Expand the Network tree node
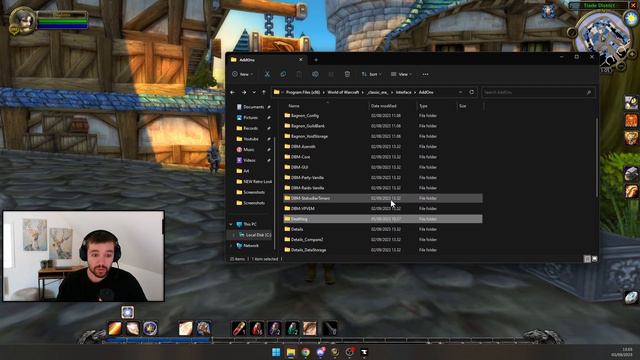Screen dimensions: 640x360 (x=231, y=246)
